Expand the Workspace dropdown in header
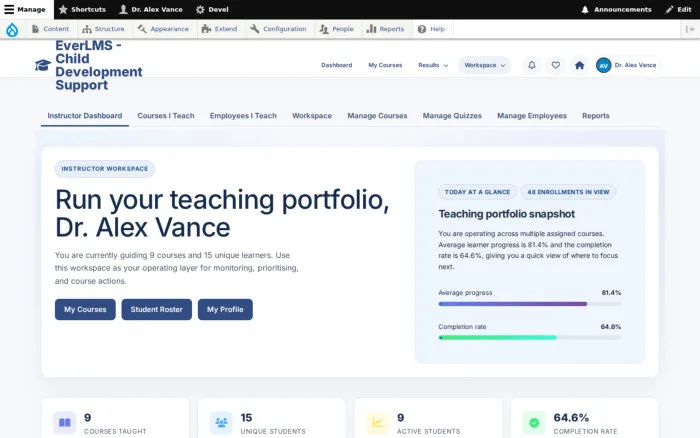Image resolution: width=700 pixels, height=438 pixels. pos(484,65)
